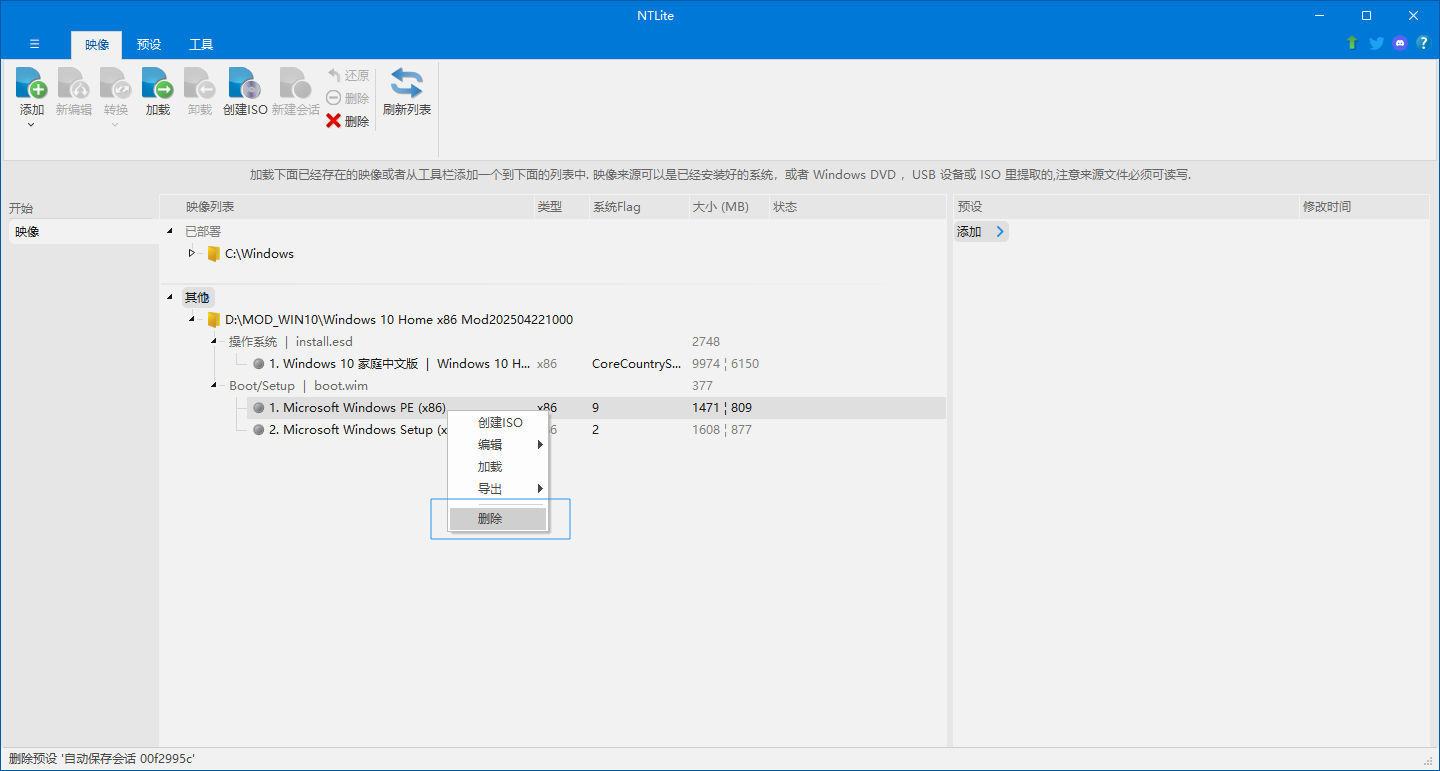The height and width of the screenshot is (771, 1440).
Task: Click the 377 size value of boot.wim
Action: point(702,386)
